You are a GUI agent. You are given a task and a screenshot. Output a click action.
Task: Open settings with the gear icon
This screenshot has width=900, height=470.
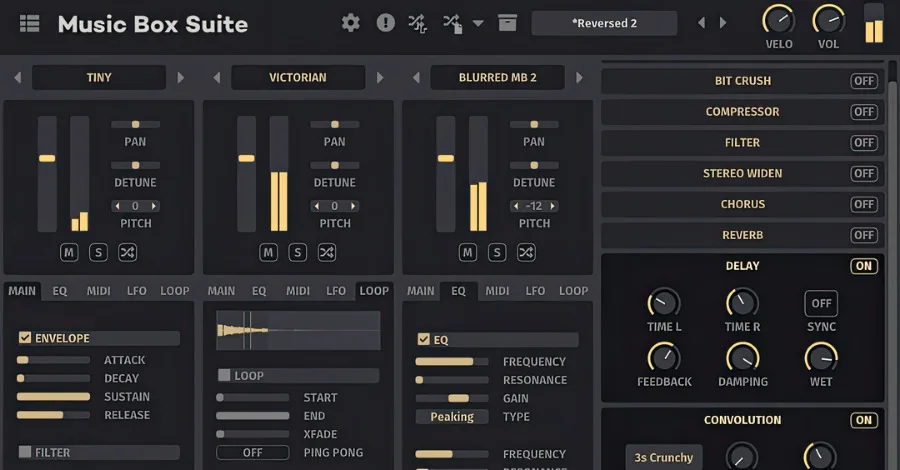click(351, 23)
